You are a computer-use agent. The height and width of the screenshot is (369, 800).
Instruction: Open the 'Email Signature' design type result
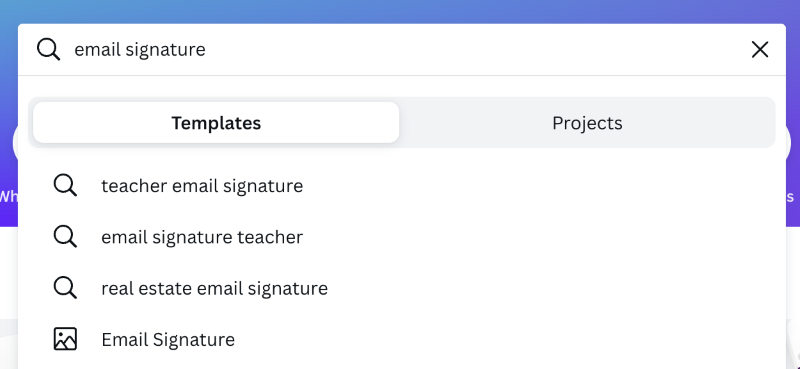402,339
